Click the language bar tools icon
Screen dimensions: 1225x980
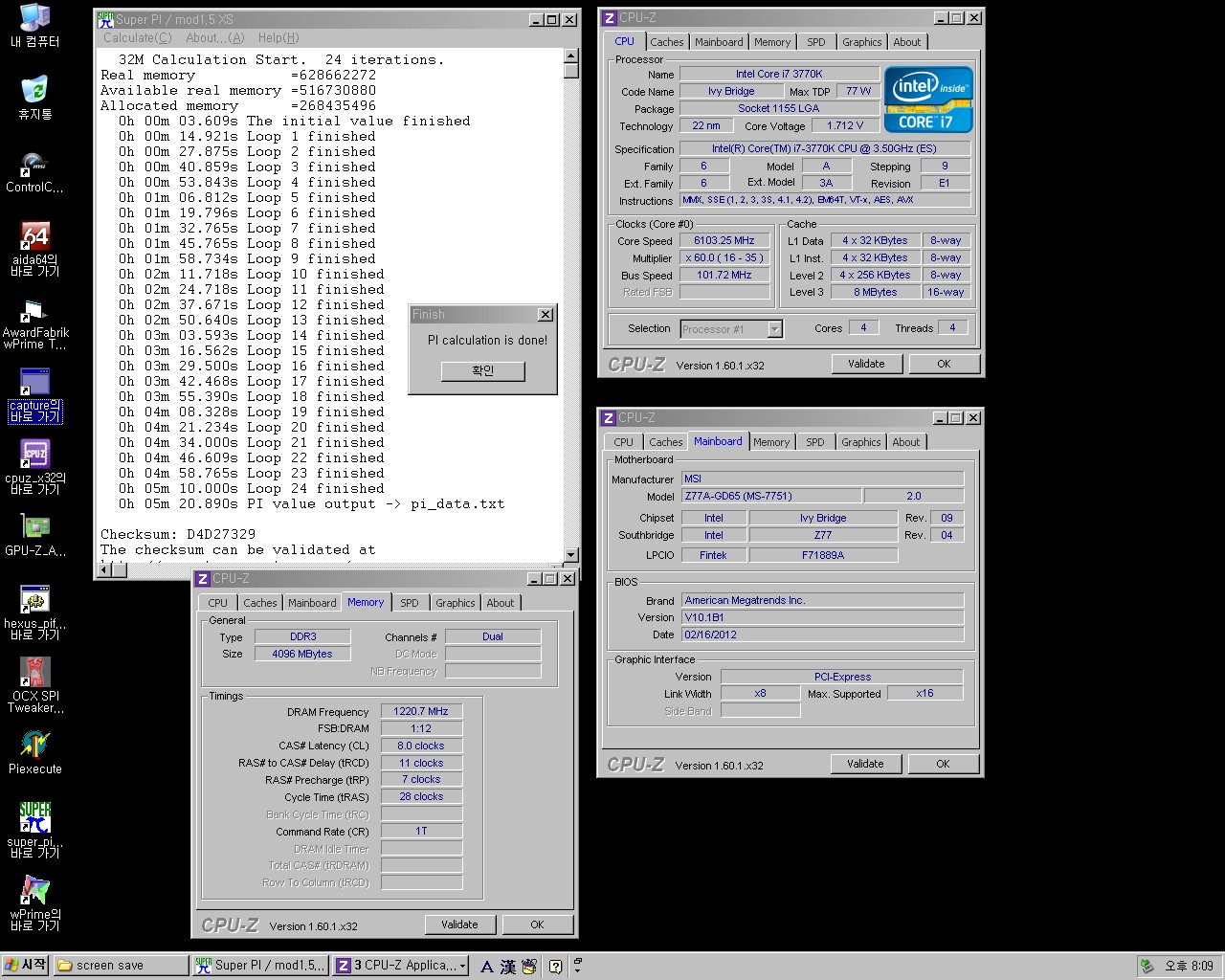(x=529, y=967)
